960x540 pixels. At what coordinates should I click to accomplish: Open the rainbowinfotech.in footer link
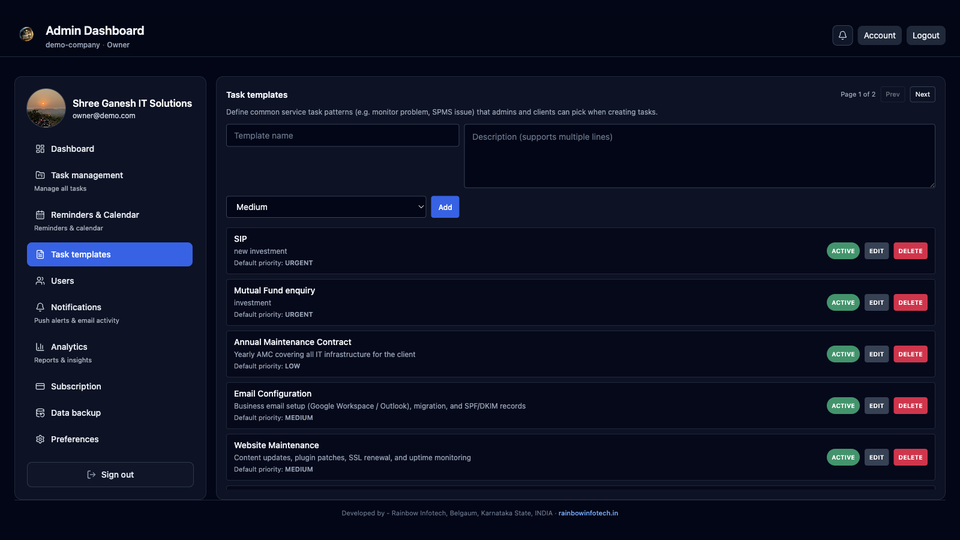(x=588, y=513)
